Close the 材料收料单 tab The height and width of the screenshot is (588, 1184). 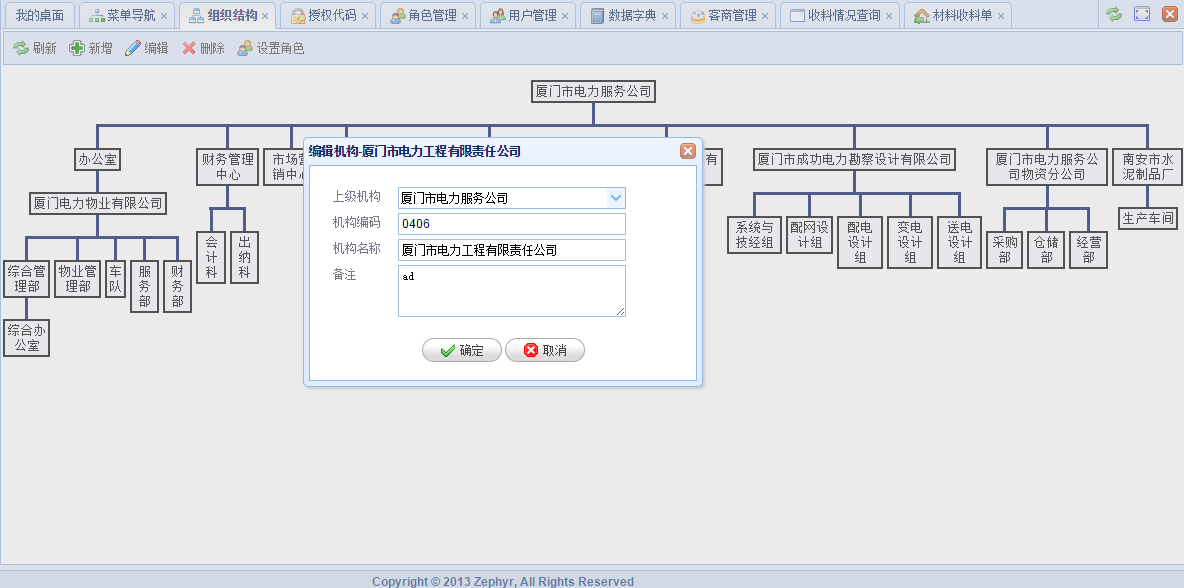click(1001, 16)
